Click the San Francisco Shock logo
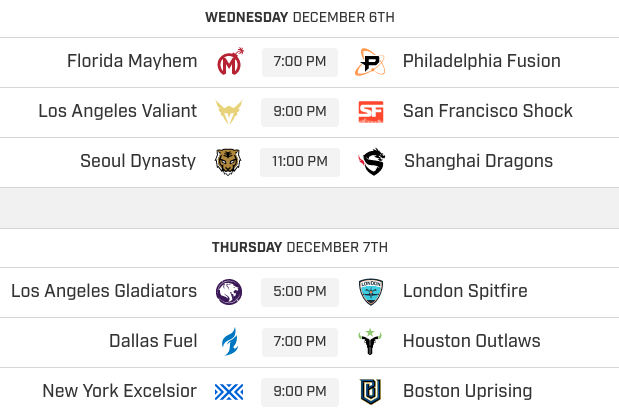 point(370,112)
